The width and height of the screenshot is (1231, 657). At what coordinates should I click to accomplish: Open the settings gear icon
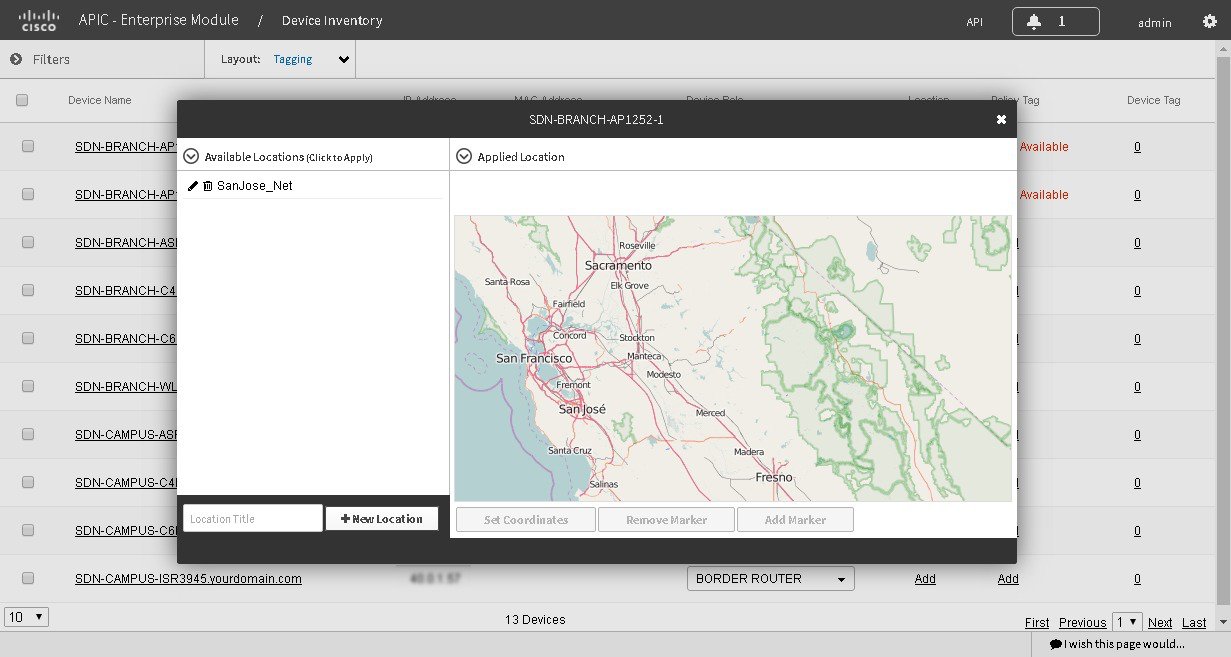coord(1209,21)
